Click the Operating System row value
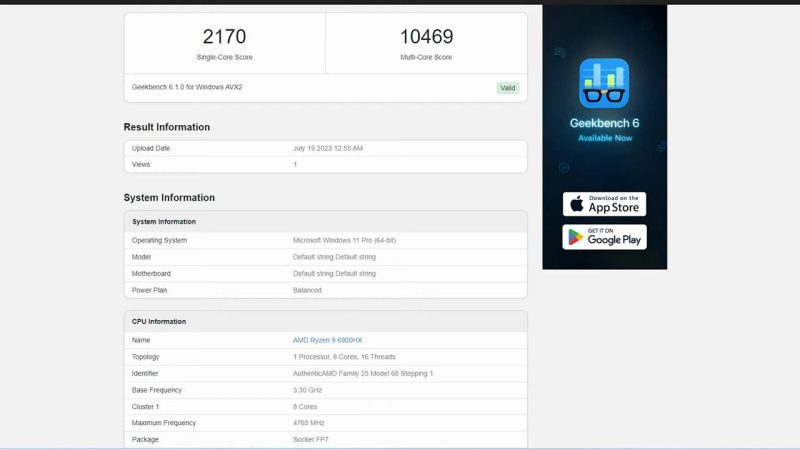The height and width of the screenshot is (450, 800). pyautogui.click(x=343, y=240)
